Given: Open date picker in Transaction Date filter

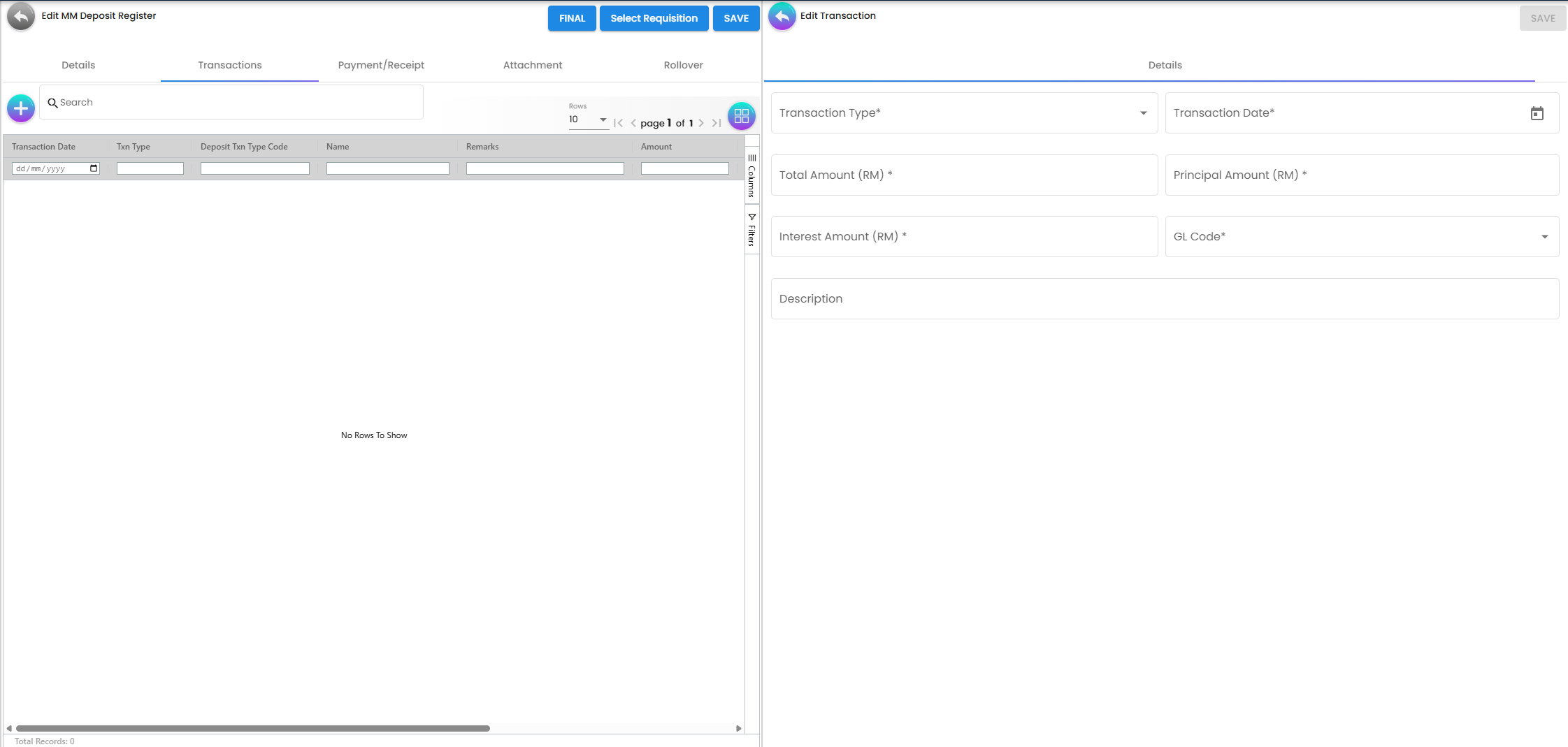Looking at the screenshot, I should pyautogui.click(x=94, y=168).
